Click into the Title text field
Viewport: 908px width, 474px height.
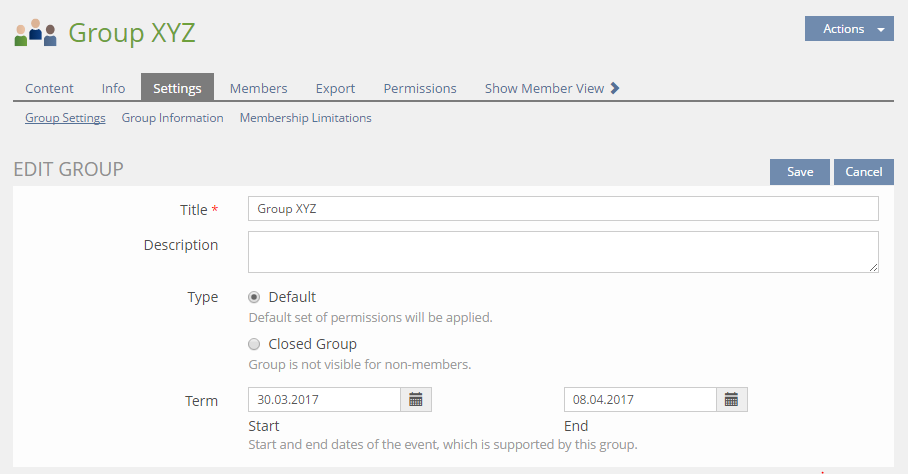[x=562, y=209]
